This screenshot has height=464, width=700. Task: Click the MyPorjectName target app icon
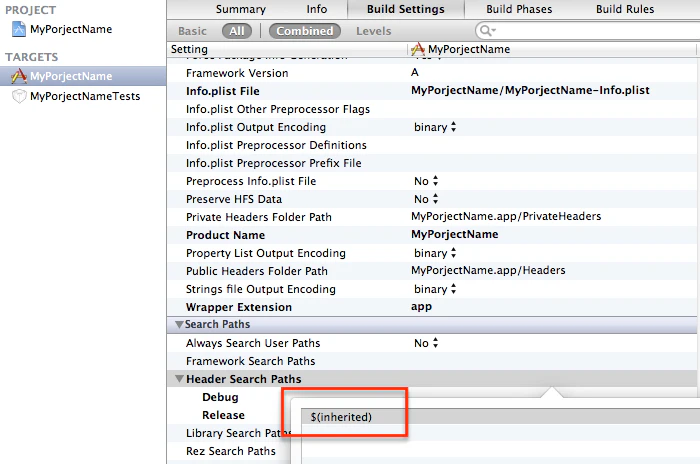click(x=19, y=76)
